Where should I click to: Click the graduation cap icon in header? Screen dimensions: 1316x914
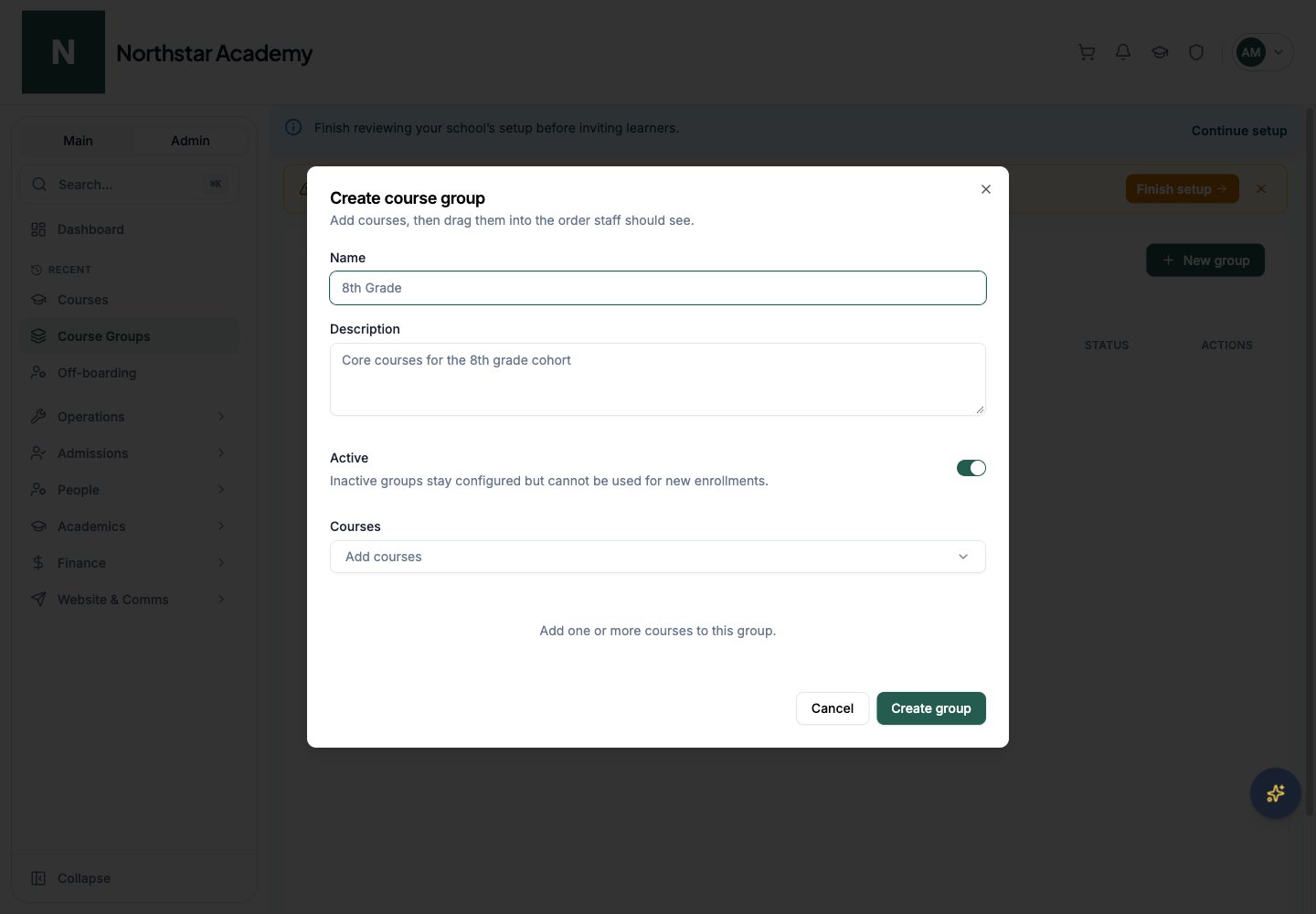tap(1160, 52)
